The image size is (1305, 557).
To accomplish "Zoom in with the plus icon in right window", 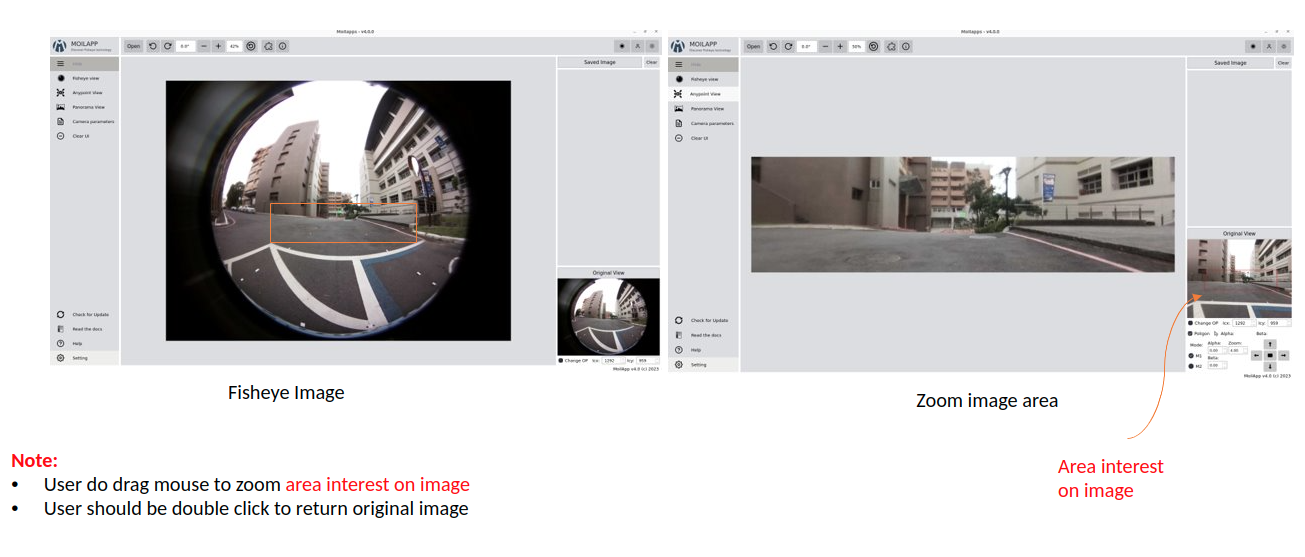I will (x=840, y=46).
